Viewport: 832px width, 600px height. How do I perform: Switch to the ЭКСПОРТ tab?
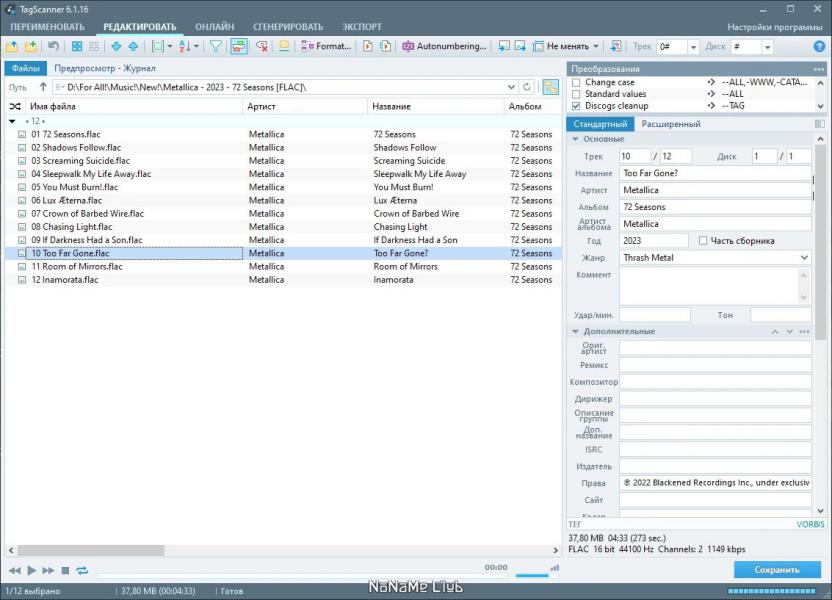point(361,27)
